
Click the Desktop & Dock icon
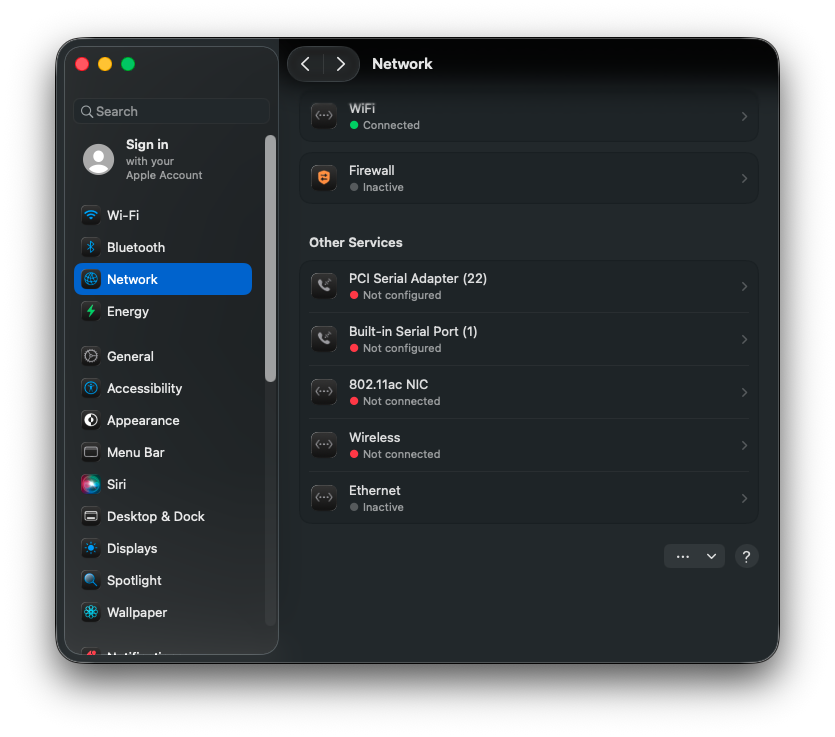(91, 516)
